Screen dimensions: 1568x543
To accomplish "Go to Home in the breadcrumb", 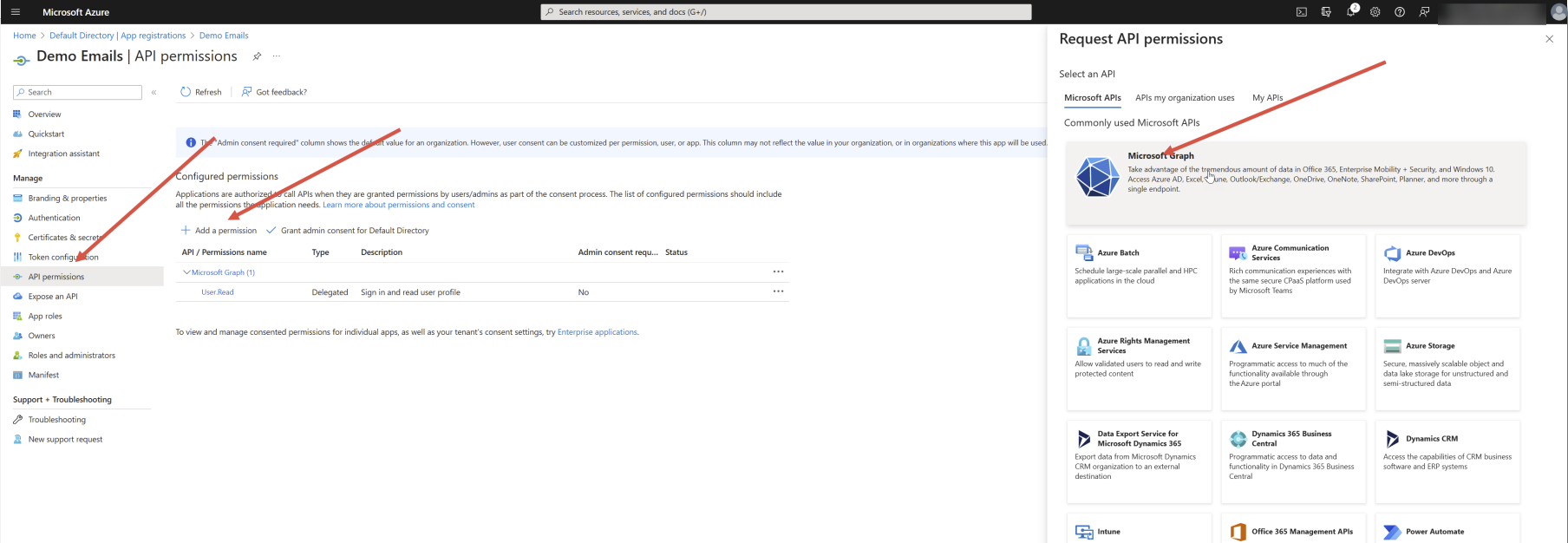I will [x=24, y=36].
